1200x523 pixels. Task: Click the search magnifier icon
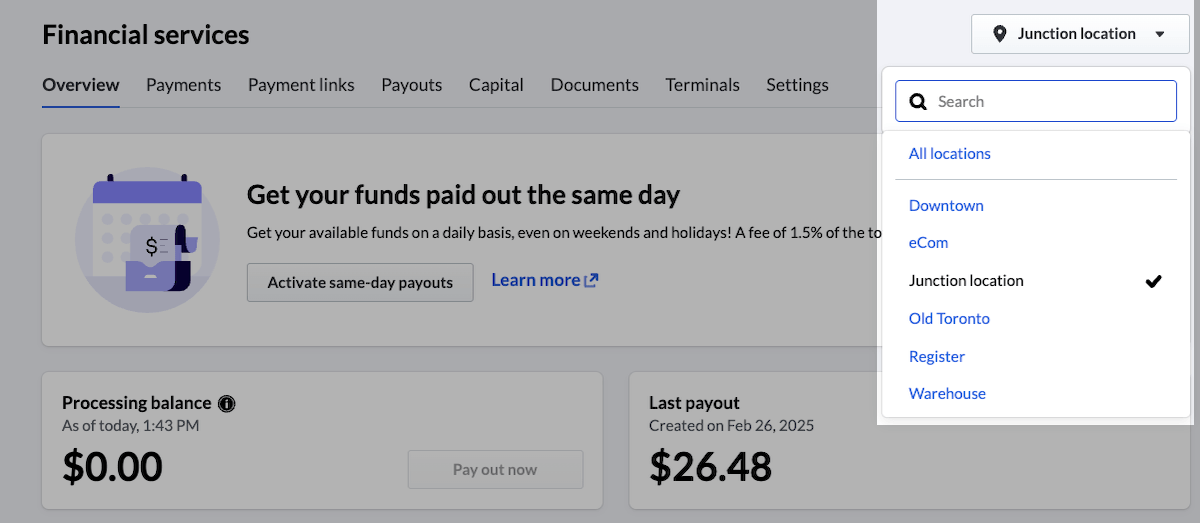918,102
